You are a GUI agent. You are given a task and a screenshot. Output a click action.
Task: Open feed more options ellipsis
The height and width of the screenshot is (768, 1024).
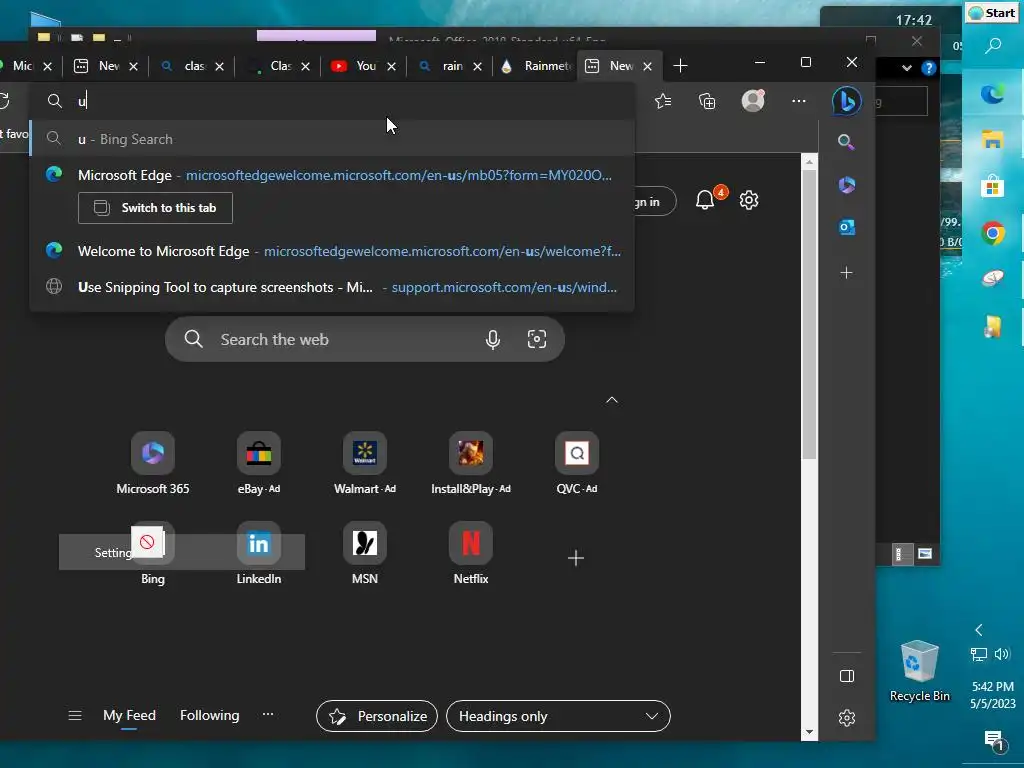268,714
